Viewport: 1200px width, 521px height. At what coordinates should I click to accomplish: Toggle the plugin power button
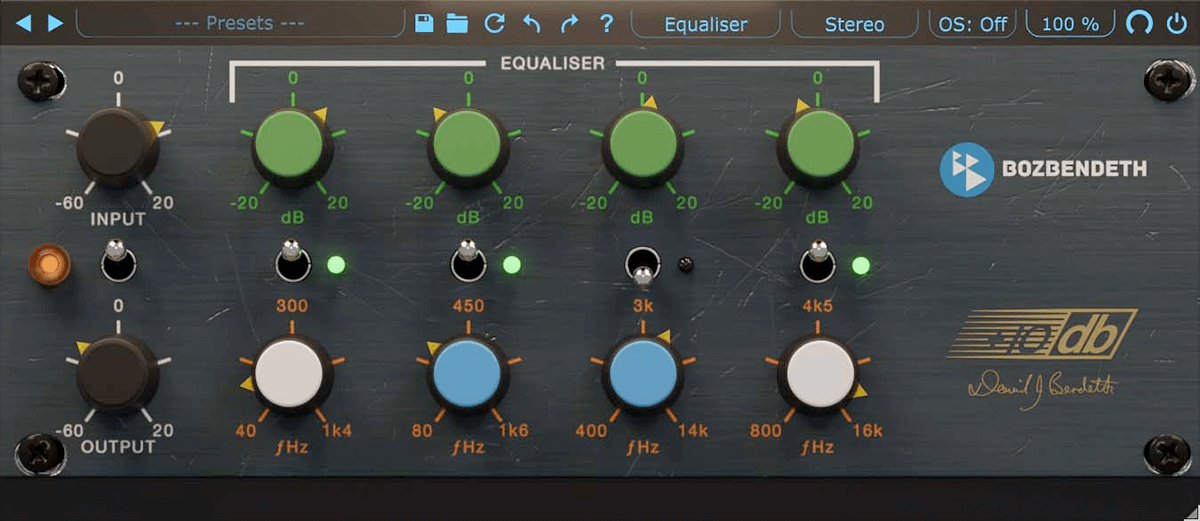pos(1176,23)
